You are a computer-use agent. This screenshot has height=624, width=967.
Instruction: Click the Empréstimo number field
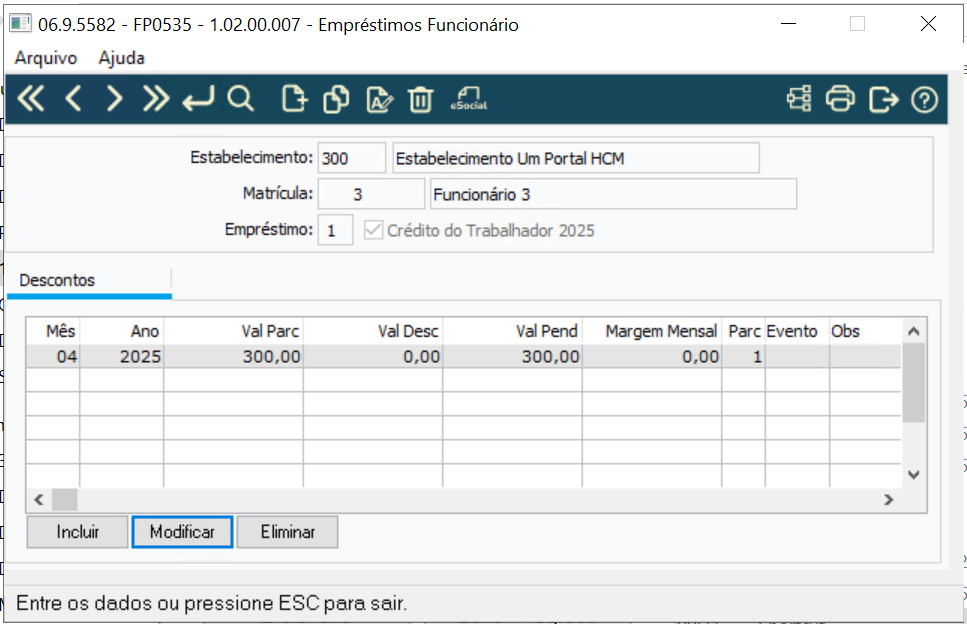(335, 230)
